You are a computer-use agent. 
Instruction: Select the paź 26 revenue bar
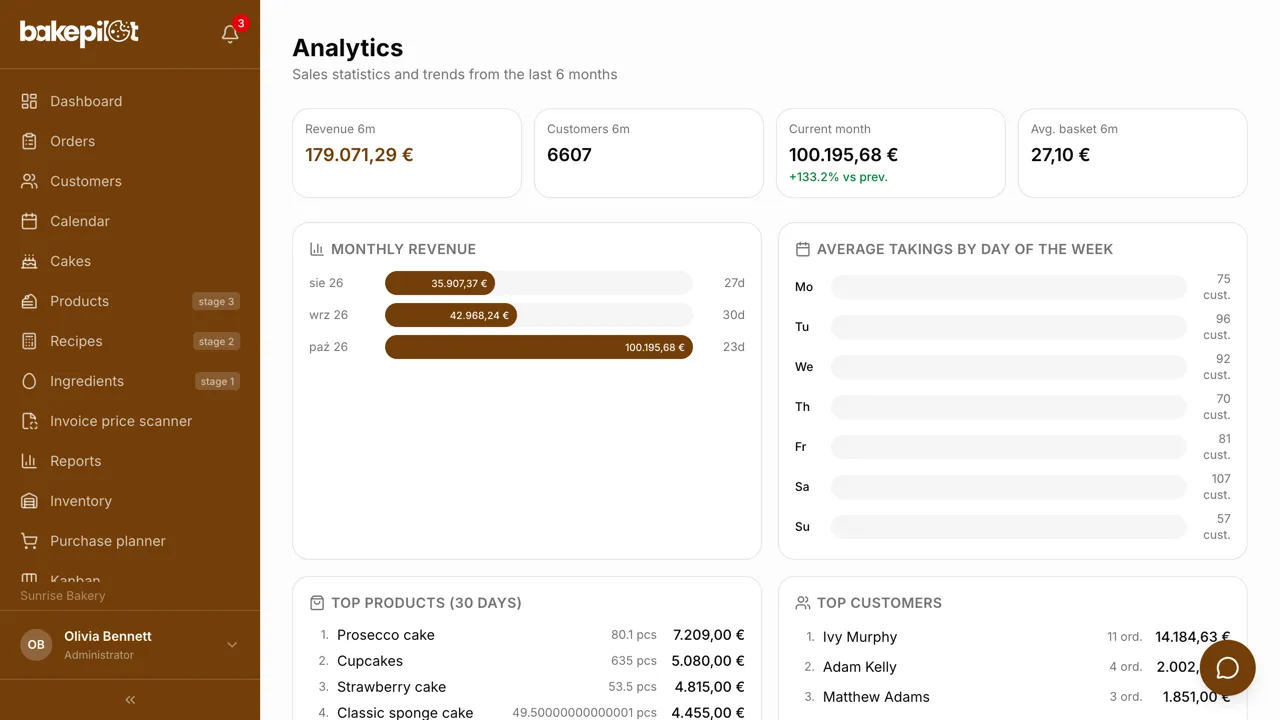point(539,347)
